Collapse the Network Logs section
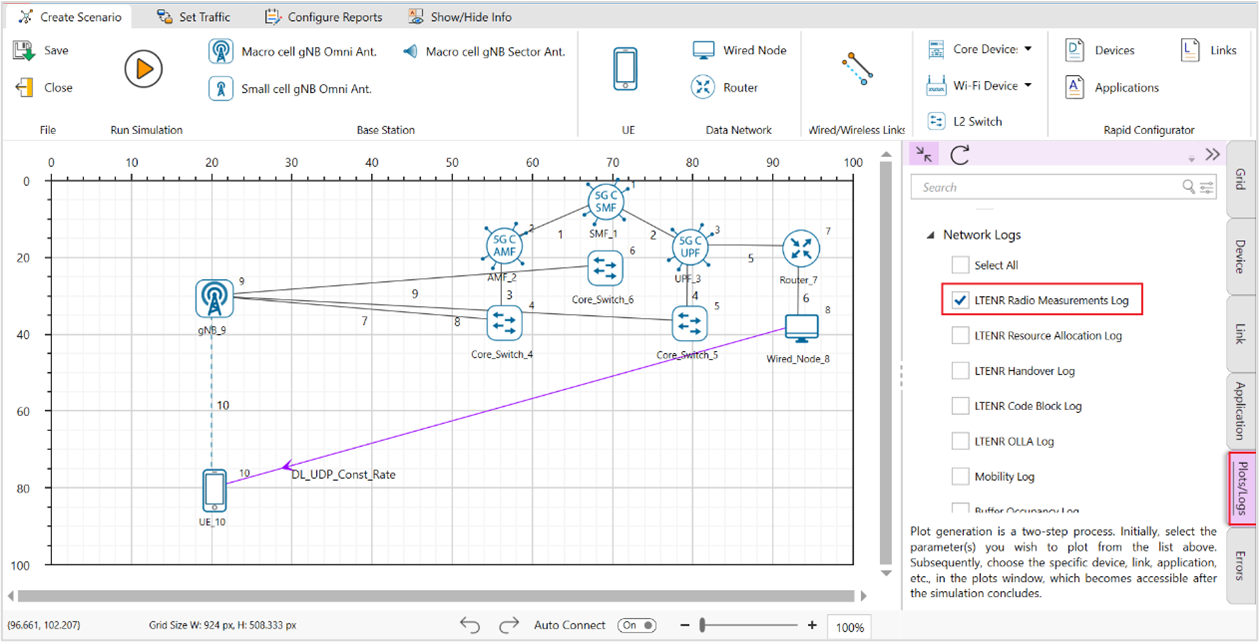 [929, 235]
